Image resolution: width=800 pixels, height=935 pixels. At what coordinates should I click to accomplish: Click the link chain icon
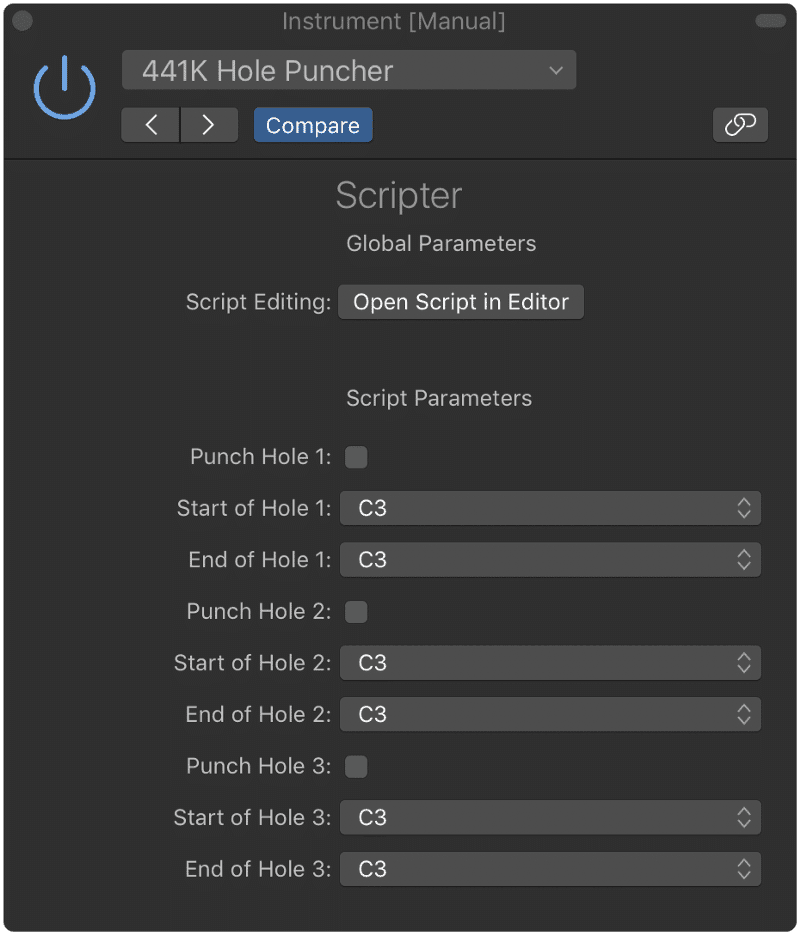pyautogui.click(x=740, y=125)
